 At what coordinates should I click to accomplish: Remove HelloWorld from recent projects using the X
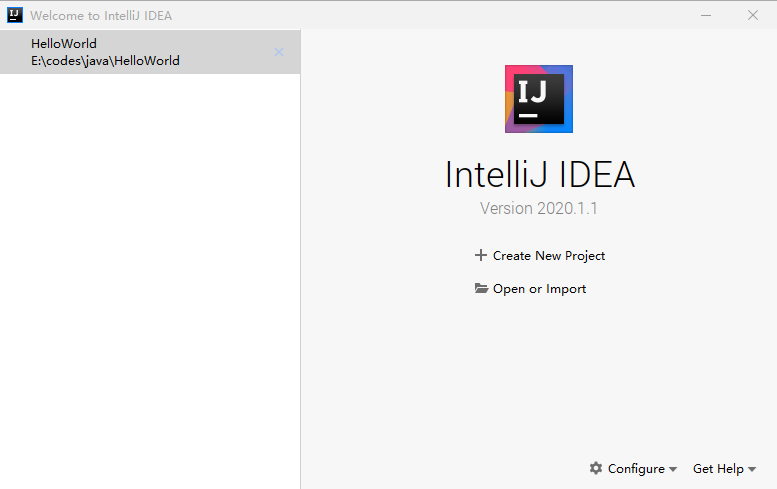coord(279,52)
